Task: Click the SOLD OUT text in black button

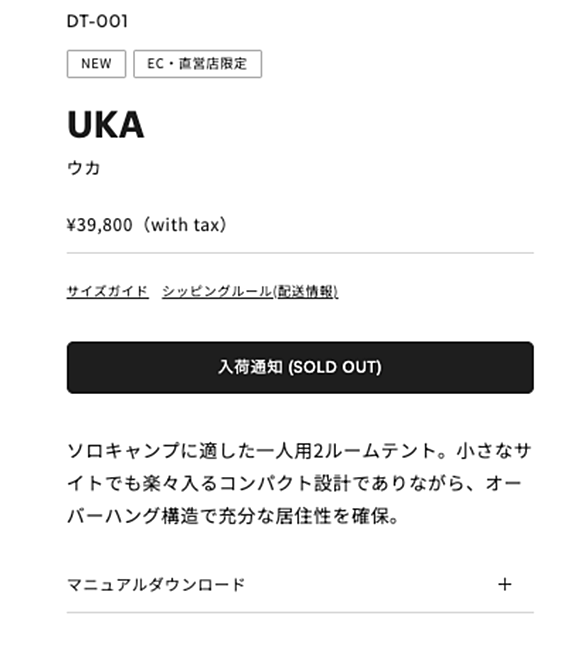Action: [x=335, y=367]
